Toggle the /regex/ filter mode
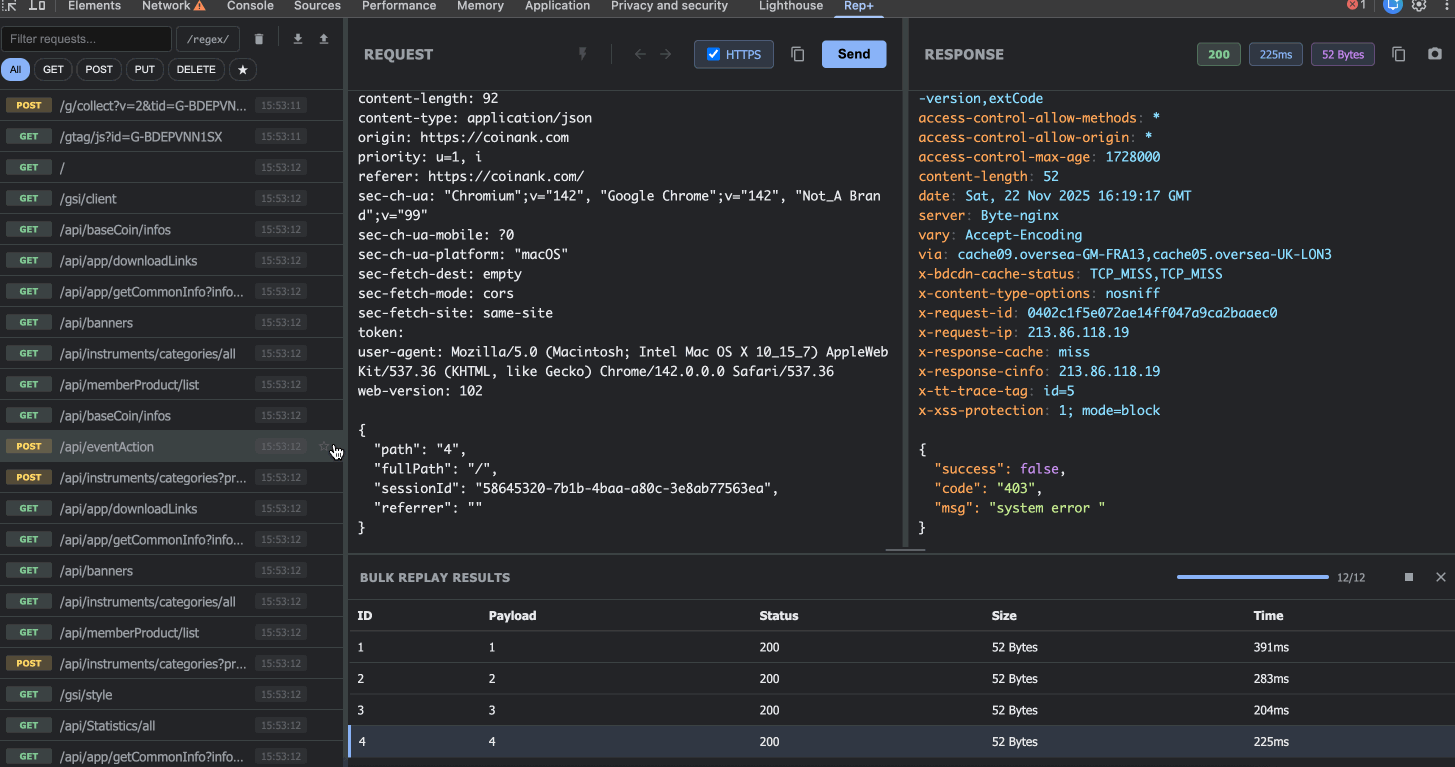This screenshot has width=1455, height=767. point(208,39)
